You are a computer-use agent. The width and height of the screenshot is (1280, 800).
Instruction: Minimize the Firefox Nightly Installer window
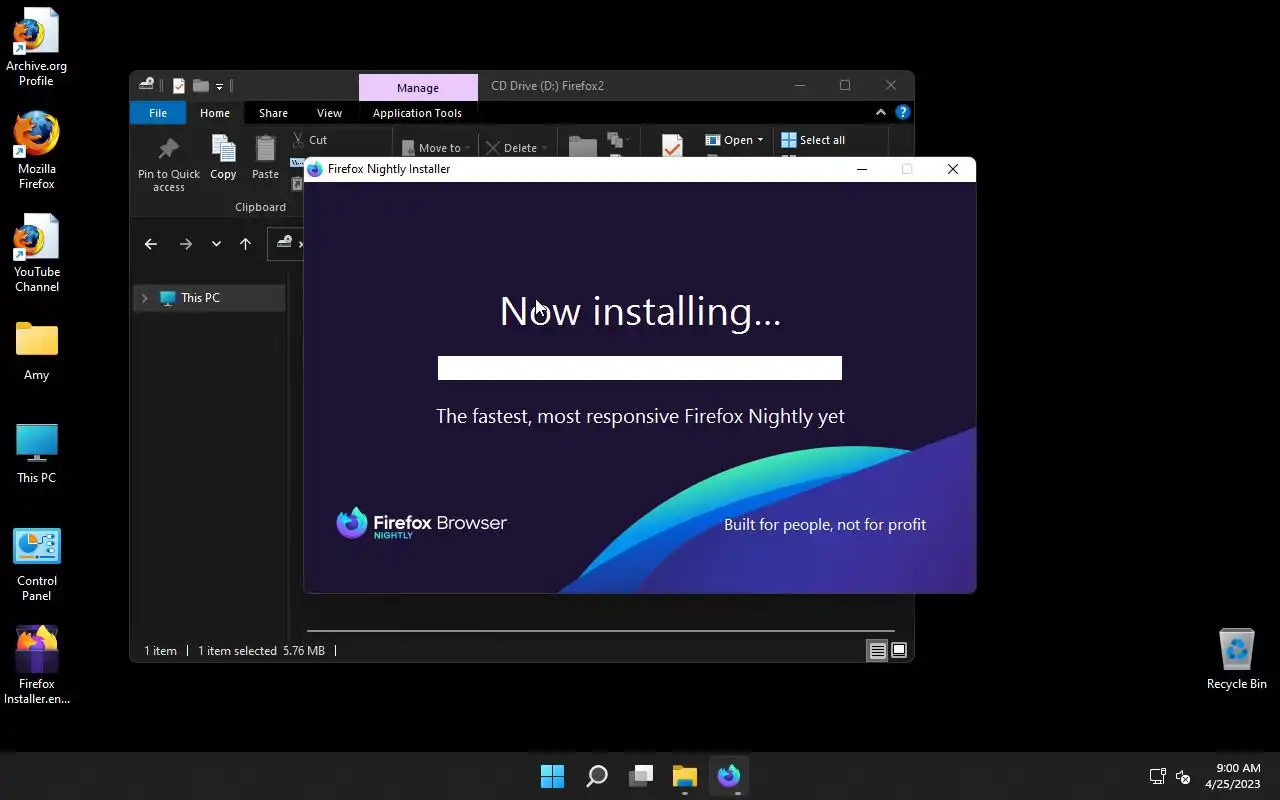coord(861,169)
